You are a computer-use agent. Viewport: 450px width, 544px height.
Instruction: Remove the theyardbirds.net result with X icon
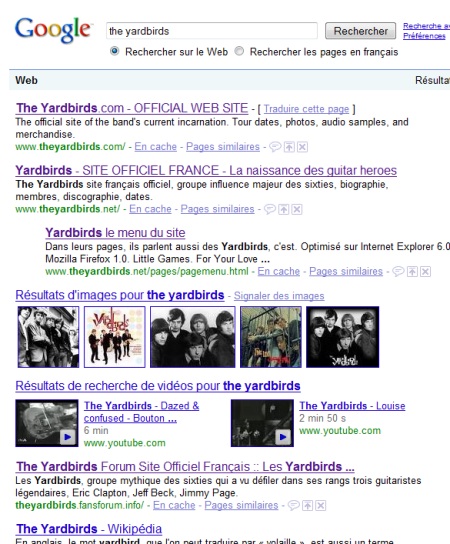point(297,210)
